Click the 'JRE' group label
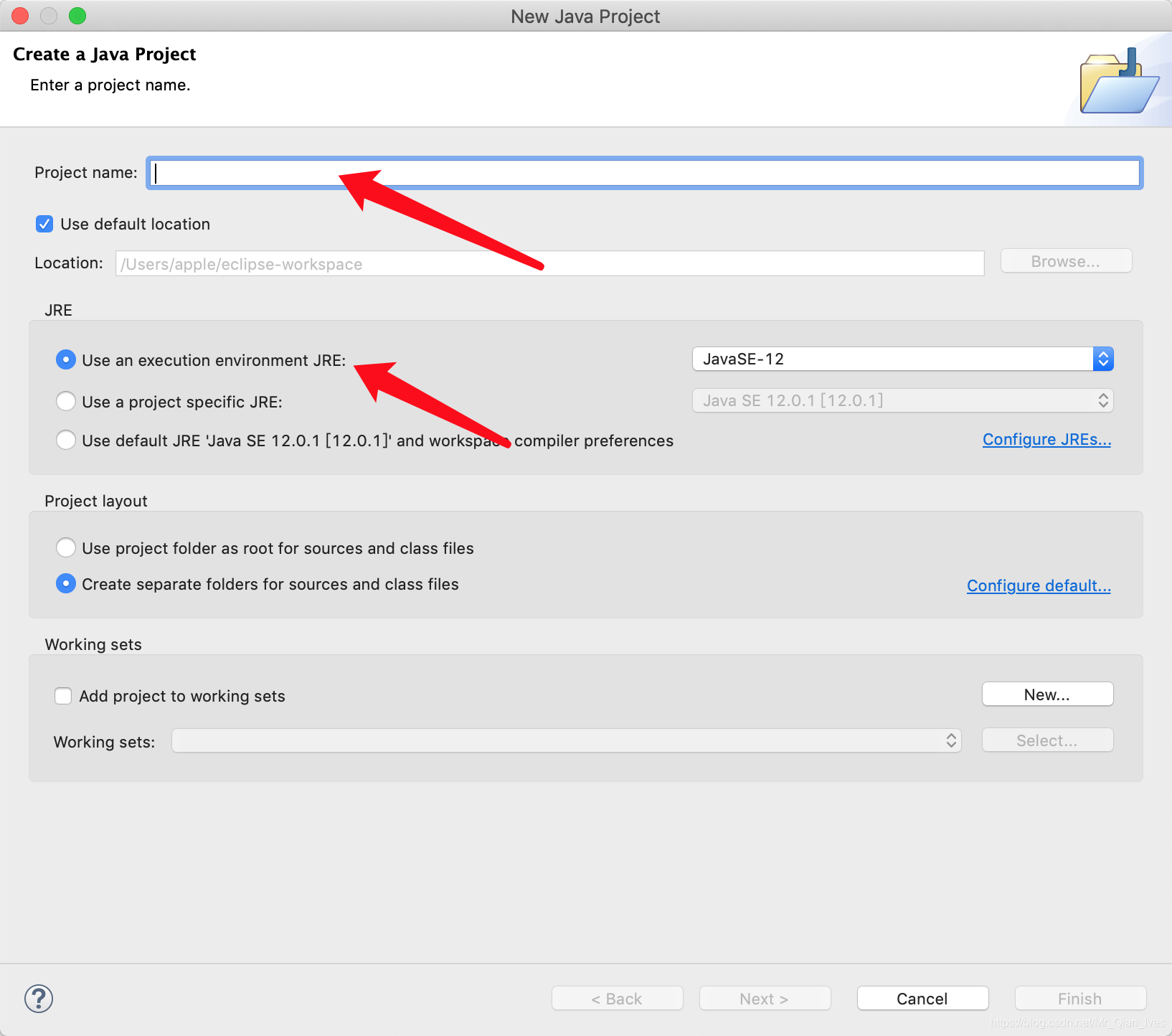 [x=58, y=310]
